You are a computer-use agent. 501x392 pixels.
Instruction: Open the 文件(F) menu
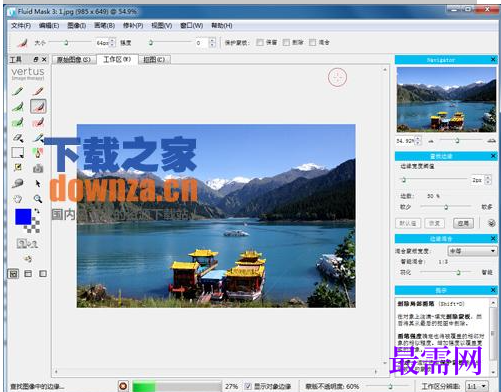pos(21,26)
